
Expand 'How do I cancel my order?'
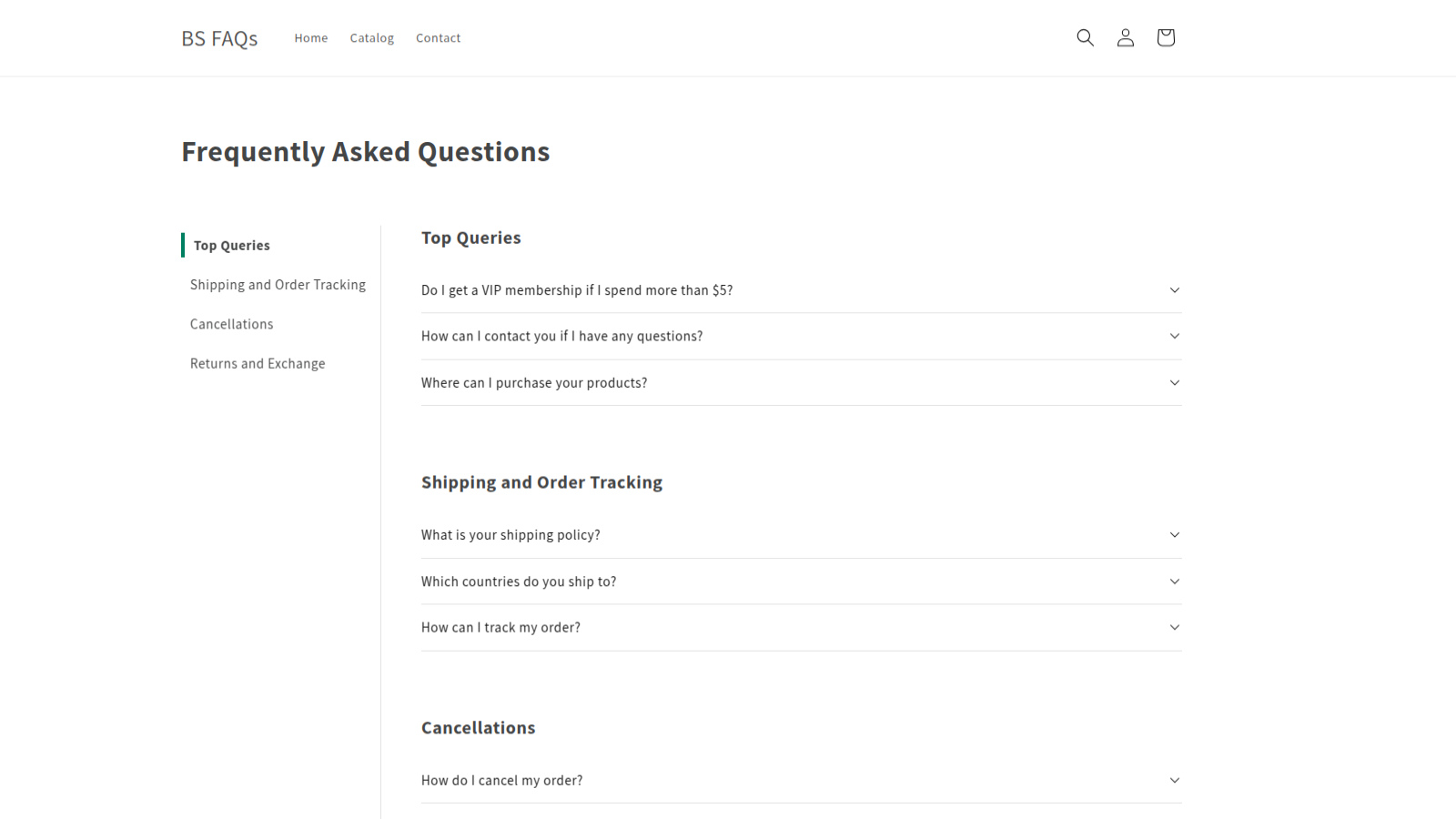[800, 780]
